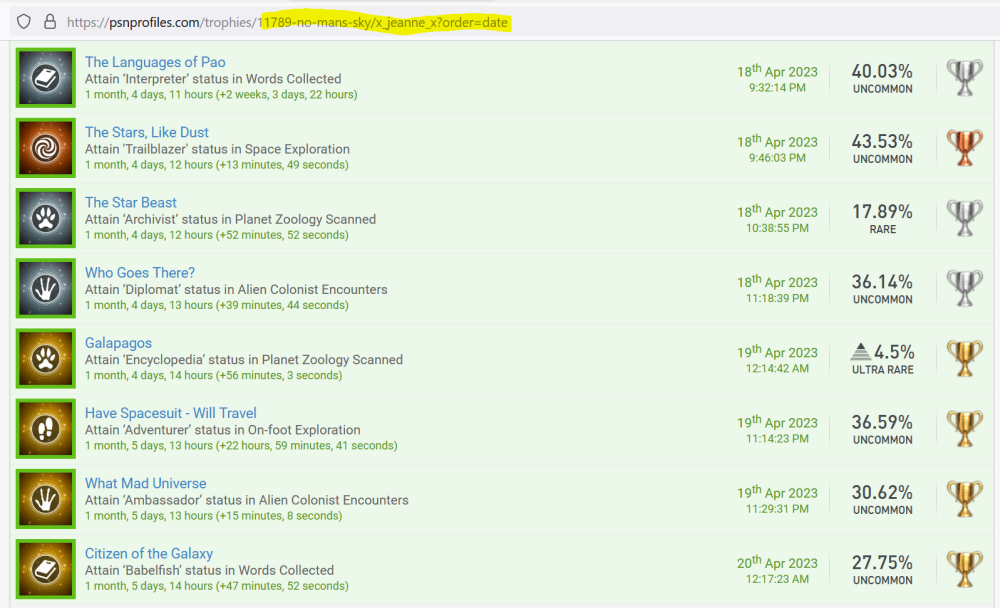1000x608 pixels.
Task: Click the padlock site security icon
Action: point(49,21)
